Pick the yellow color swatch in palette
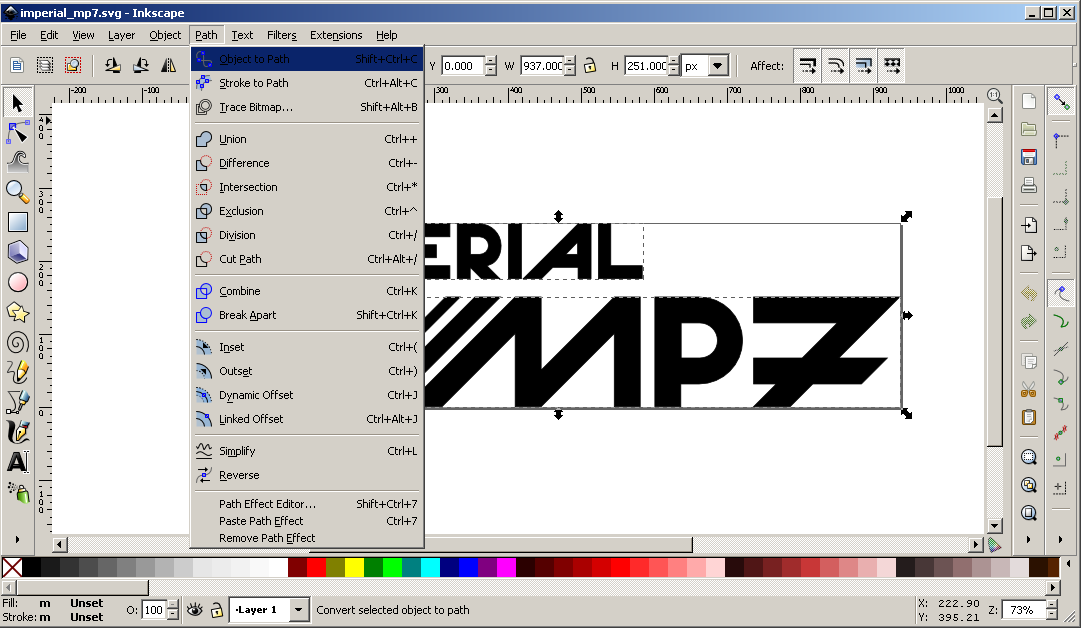The height and width of the screenshot is (628, 1081). (354, 568)
